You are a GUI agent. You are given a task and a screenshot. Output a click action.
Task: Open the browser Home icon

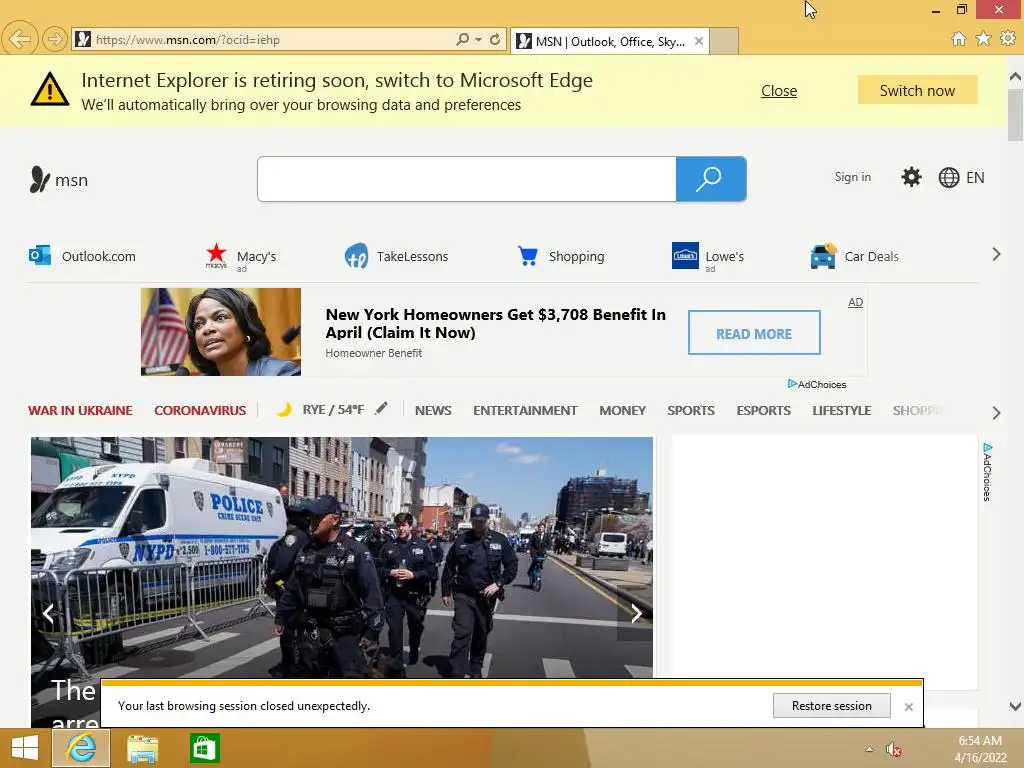click(959, 39)
